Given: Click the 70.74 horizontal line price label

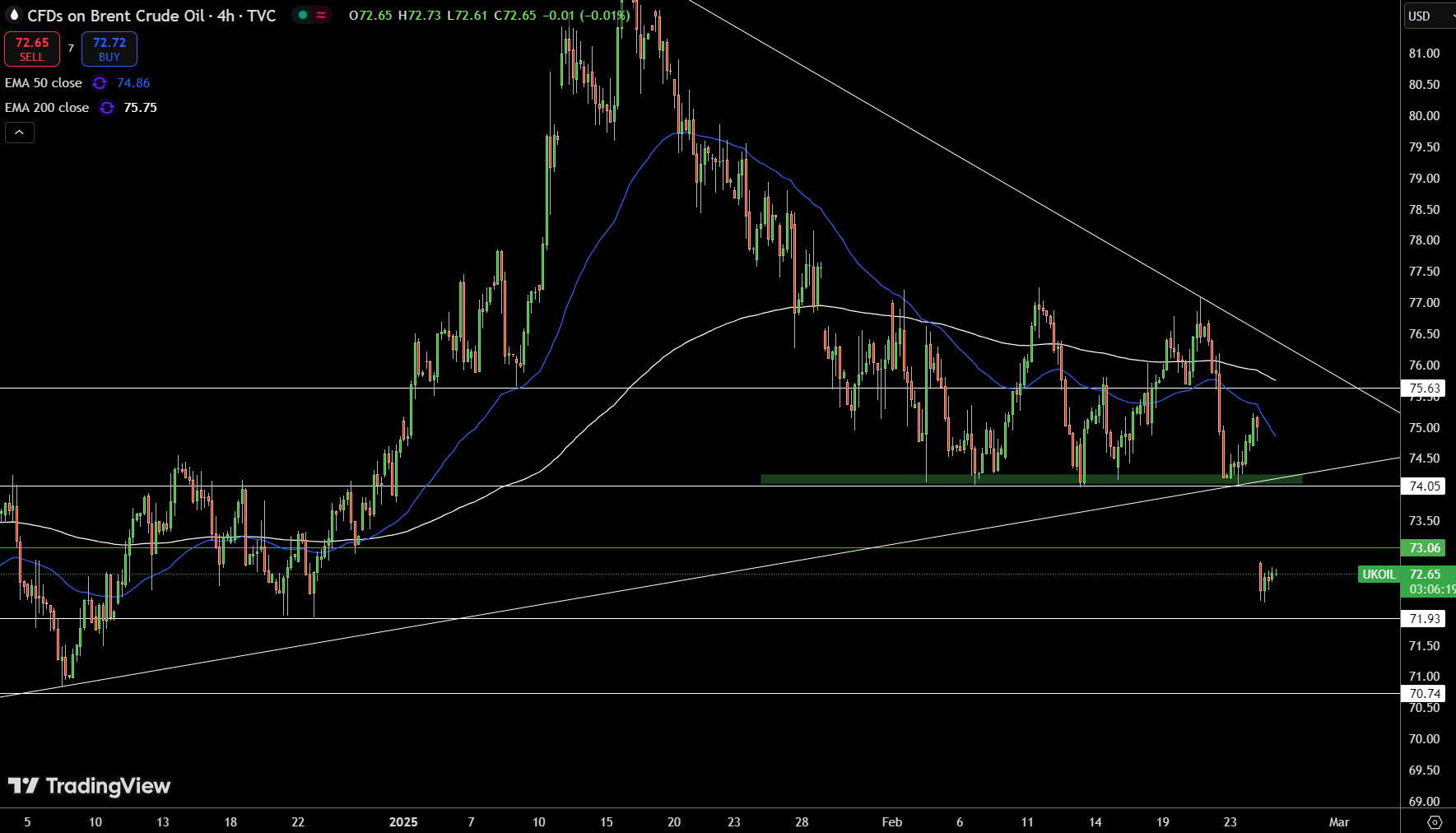Looking at the screenshot, I should [1425, 694].
